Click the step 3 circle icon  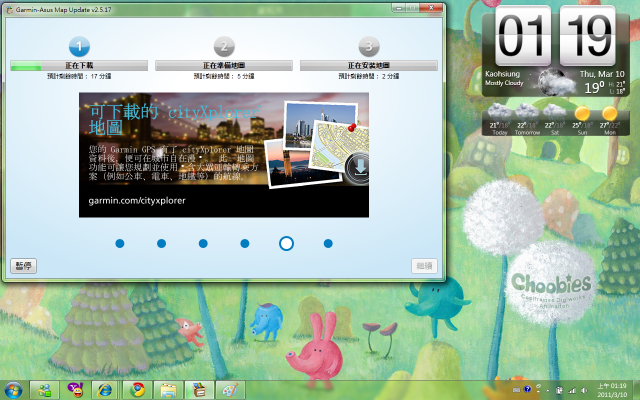click(369, 47)
